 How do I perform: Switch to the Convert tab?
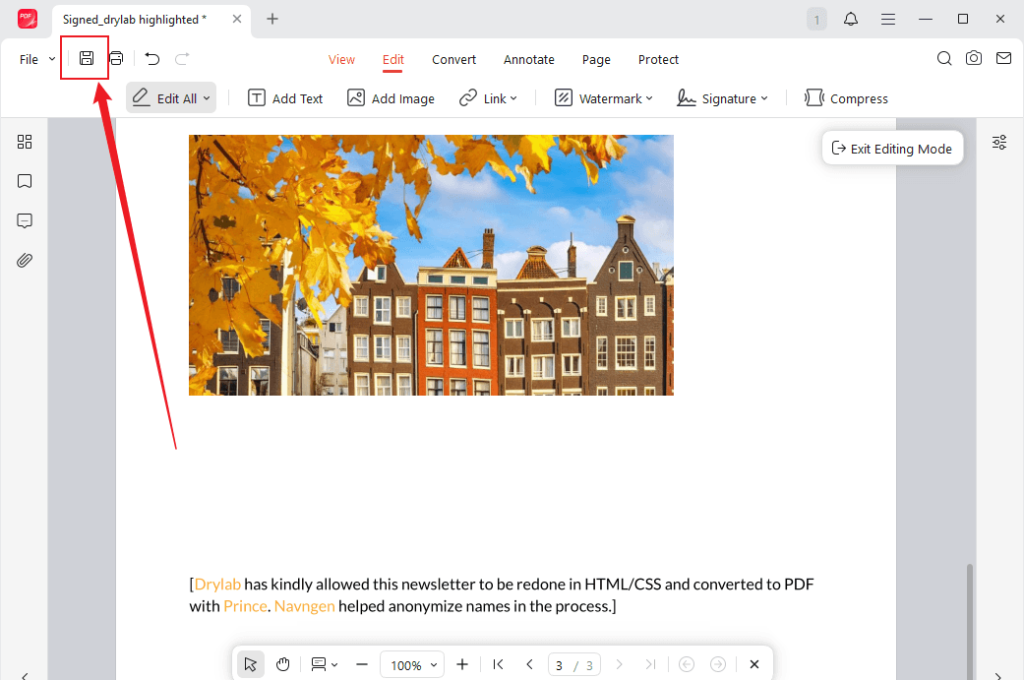(x=453, y=59)
